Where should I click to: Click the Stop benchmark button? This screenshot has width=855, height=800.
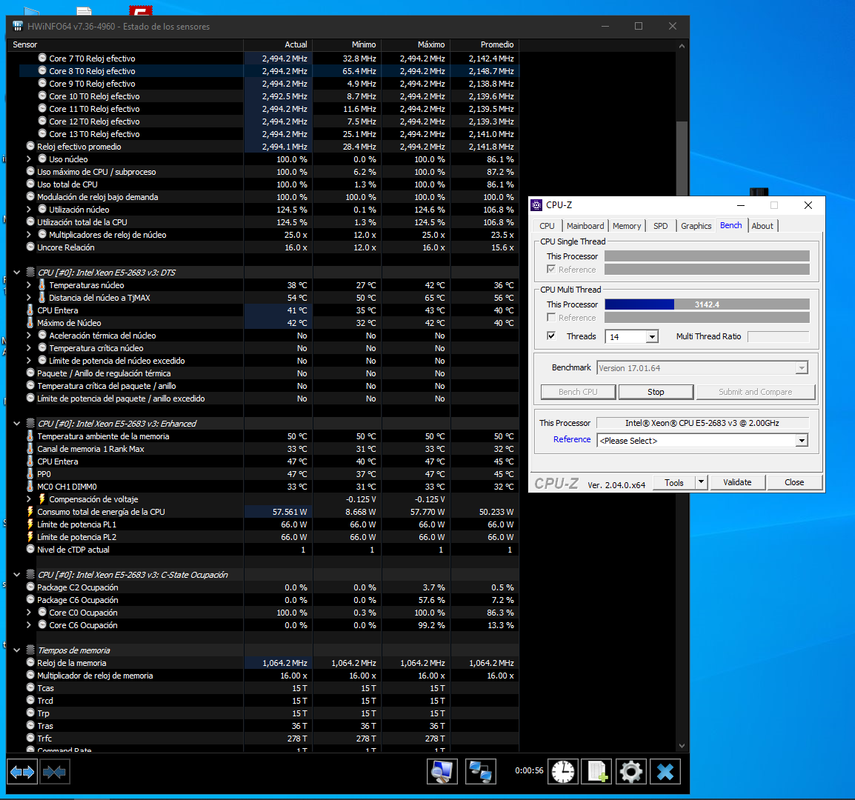click(656, 392)
